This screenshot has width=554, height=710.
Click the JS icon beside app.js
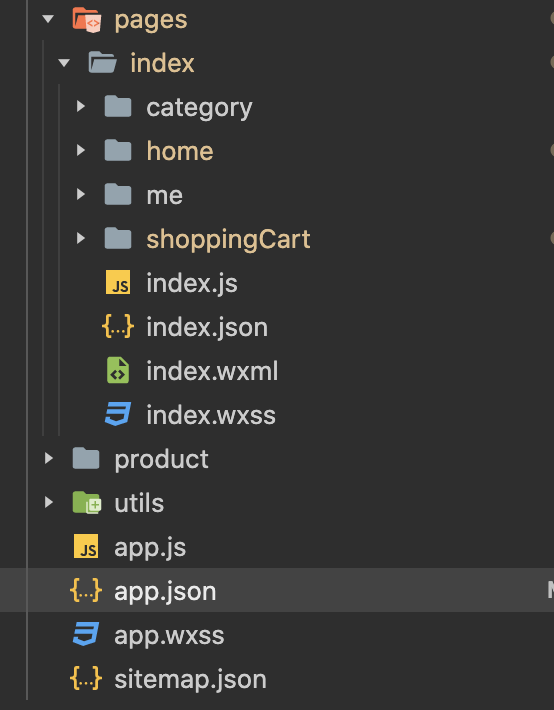click(x=86, y=546)
